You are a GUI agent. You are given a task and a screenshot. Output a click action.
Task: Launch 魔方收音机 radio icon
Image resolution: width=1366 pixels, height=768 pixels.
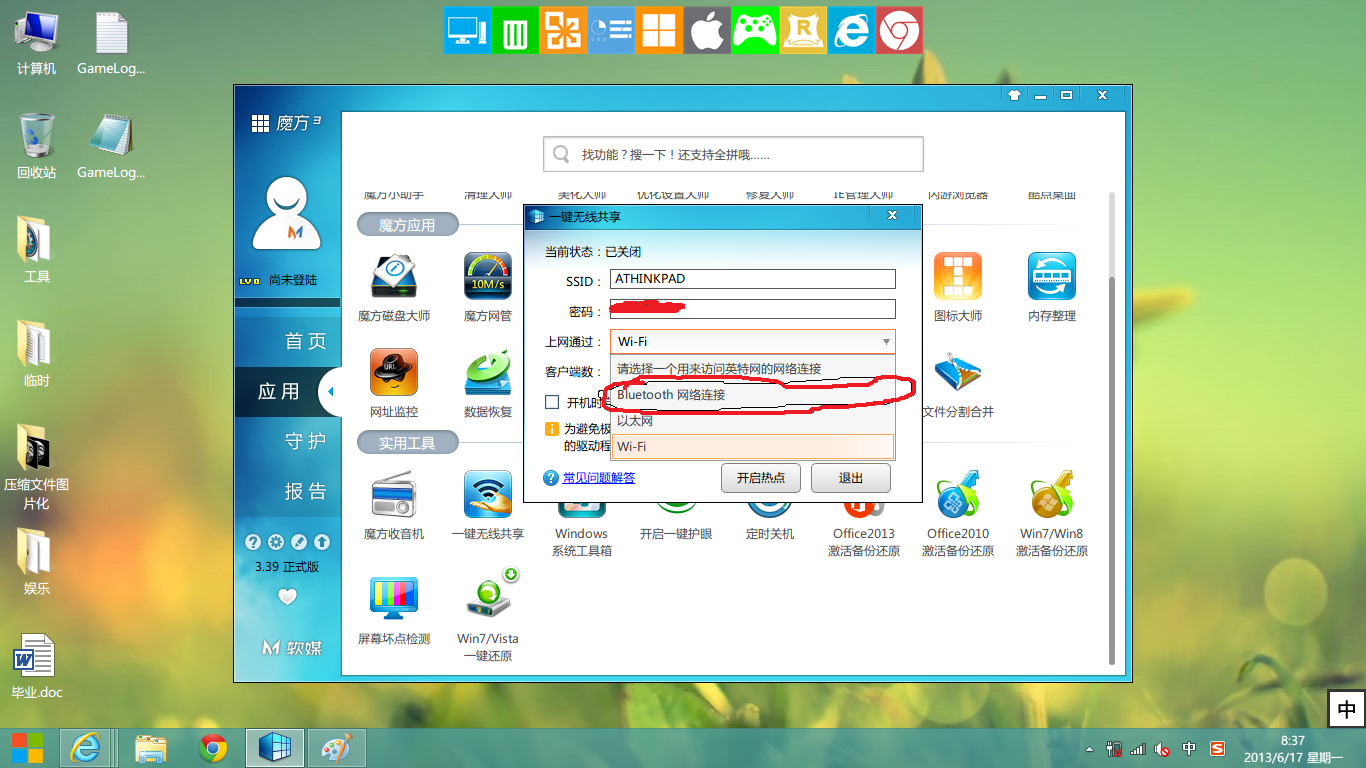[x=394, y=495]
